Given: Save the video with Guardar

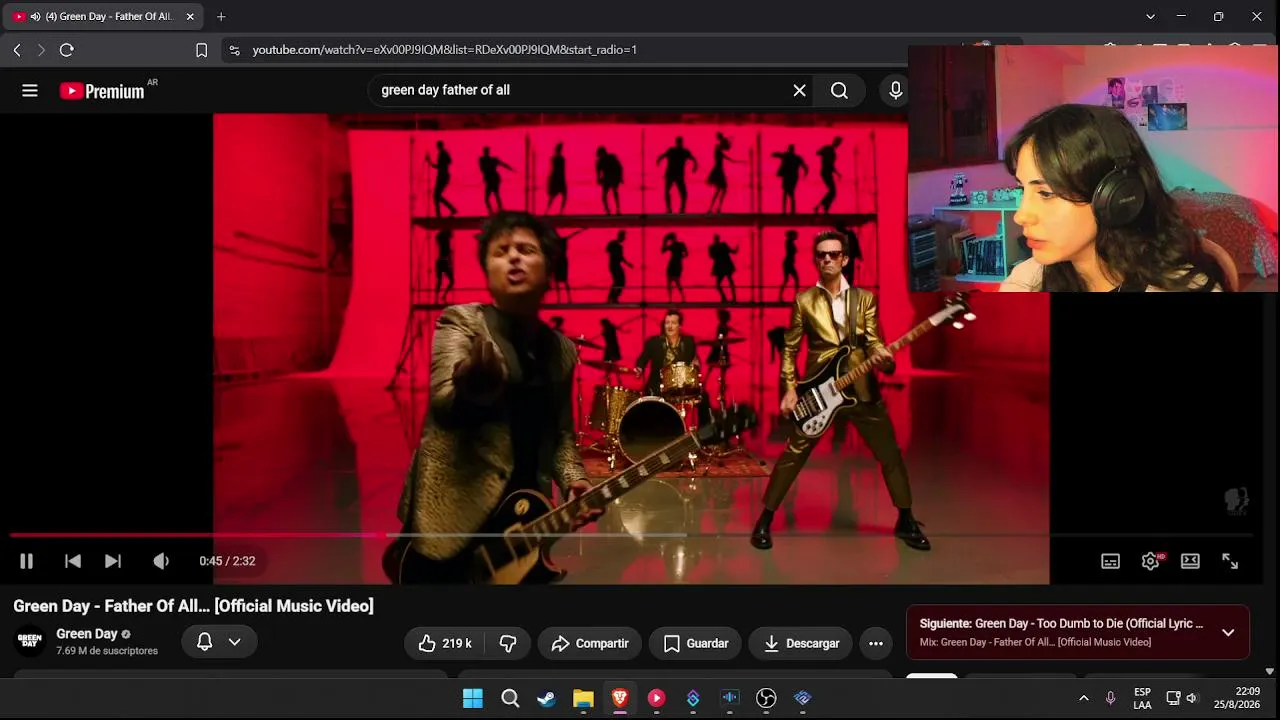Looking at the screenshot, I should [x=696, y=643].
